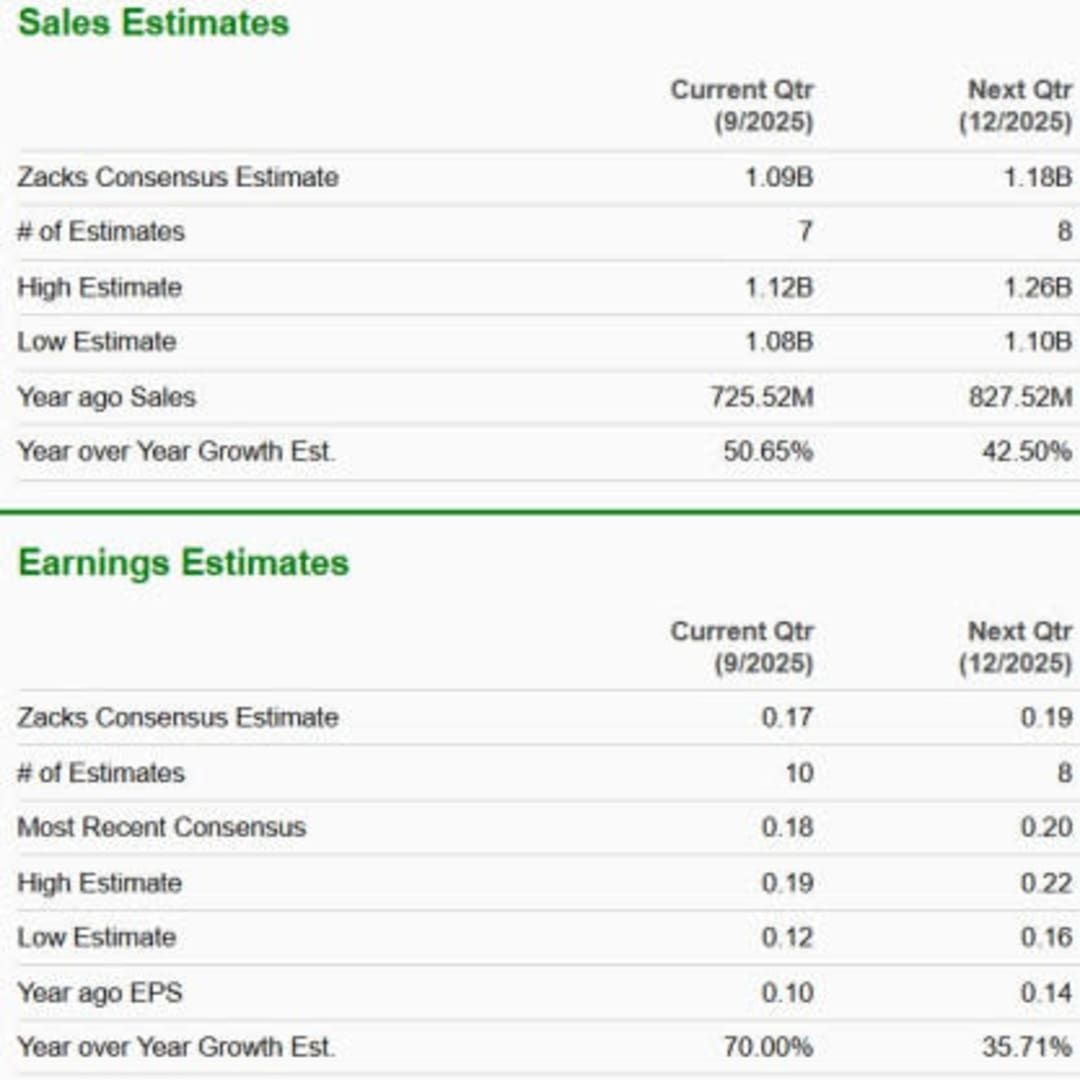Image resolution: width=1080 pixels, height=1080 pixels.
Task: Click the Most Recent Consensus label
Action: [161, 827]
